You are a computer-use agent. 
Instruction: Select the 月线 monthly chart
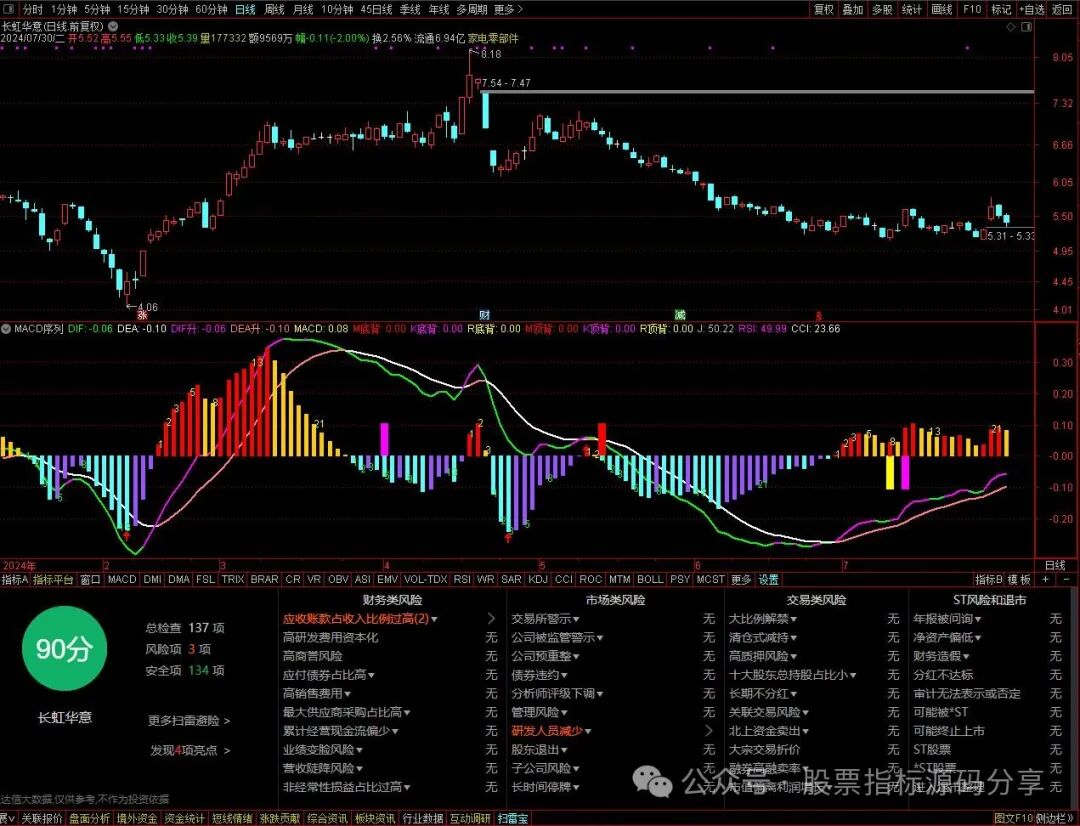click(303, 9)
